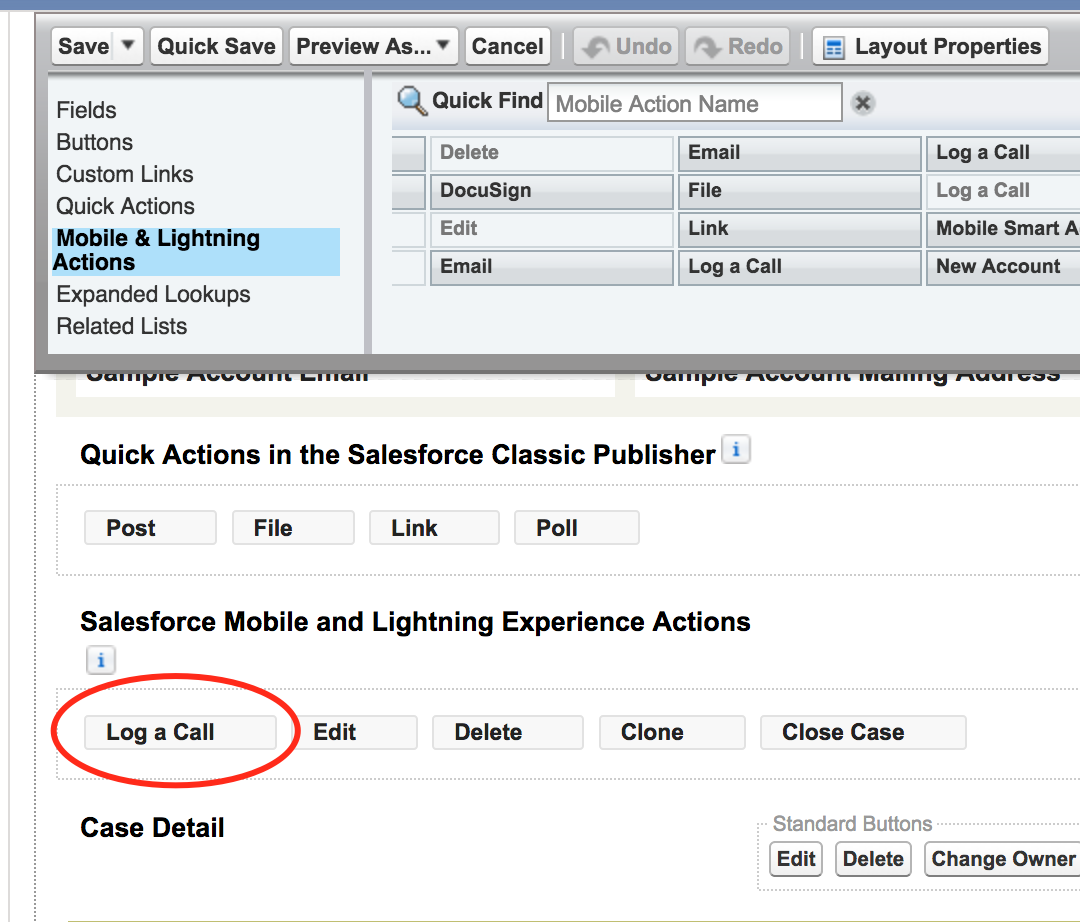Screen dimensions: 1080x922
Task: Select Link in the Classic Publisher actions
Action: pyautogui.click(x=434, y=527)
